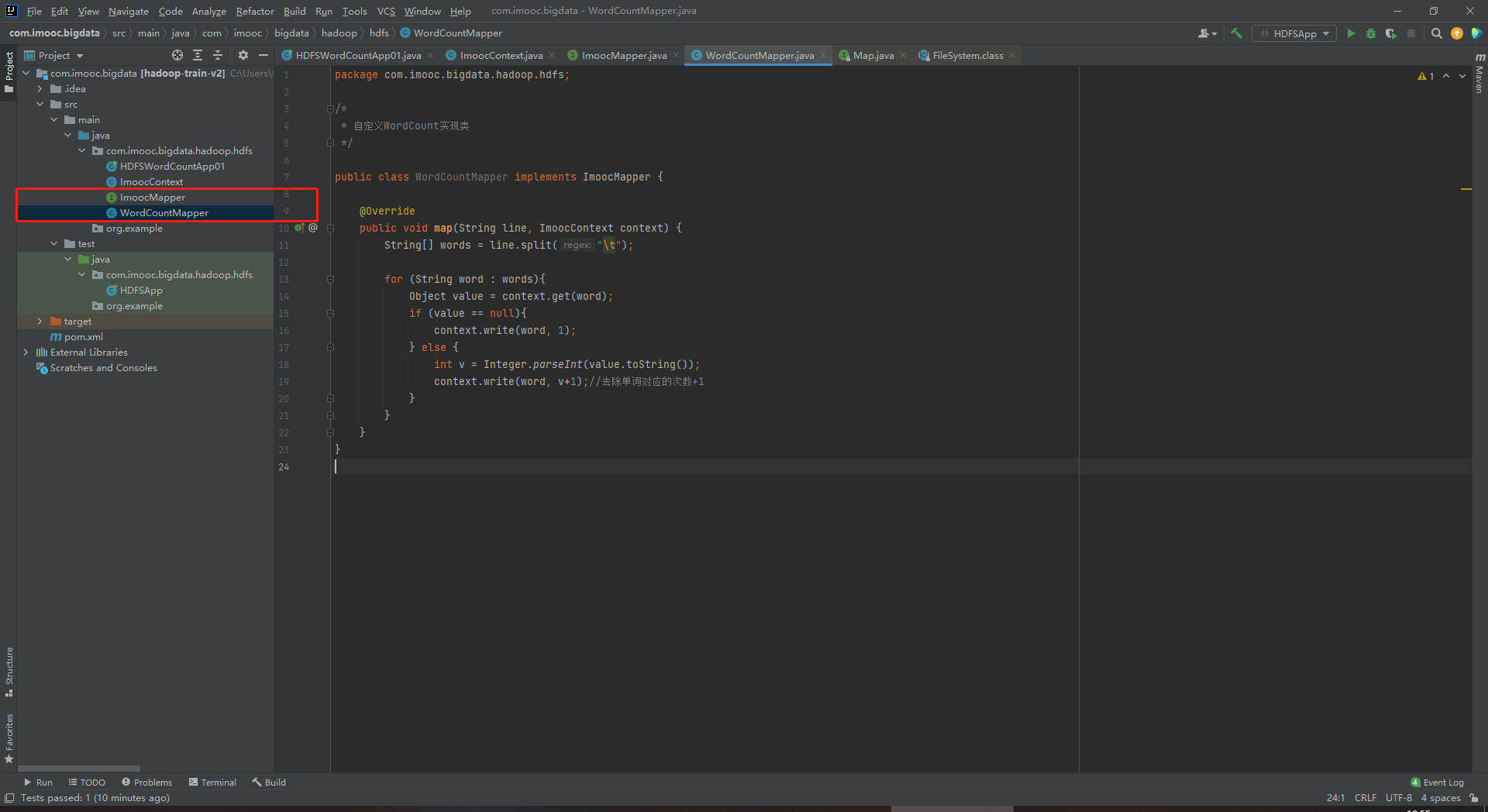Run HDFSApp with coverage shield icon
This screenshot has height=812, width=1488.
[1391, 33]
